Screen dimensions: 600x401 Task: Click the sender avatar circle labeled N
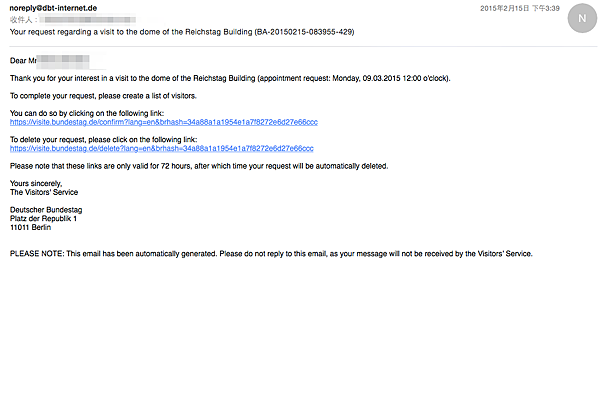click(582, 18)
